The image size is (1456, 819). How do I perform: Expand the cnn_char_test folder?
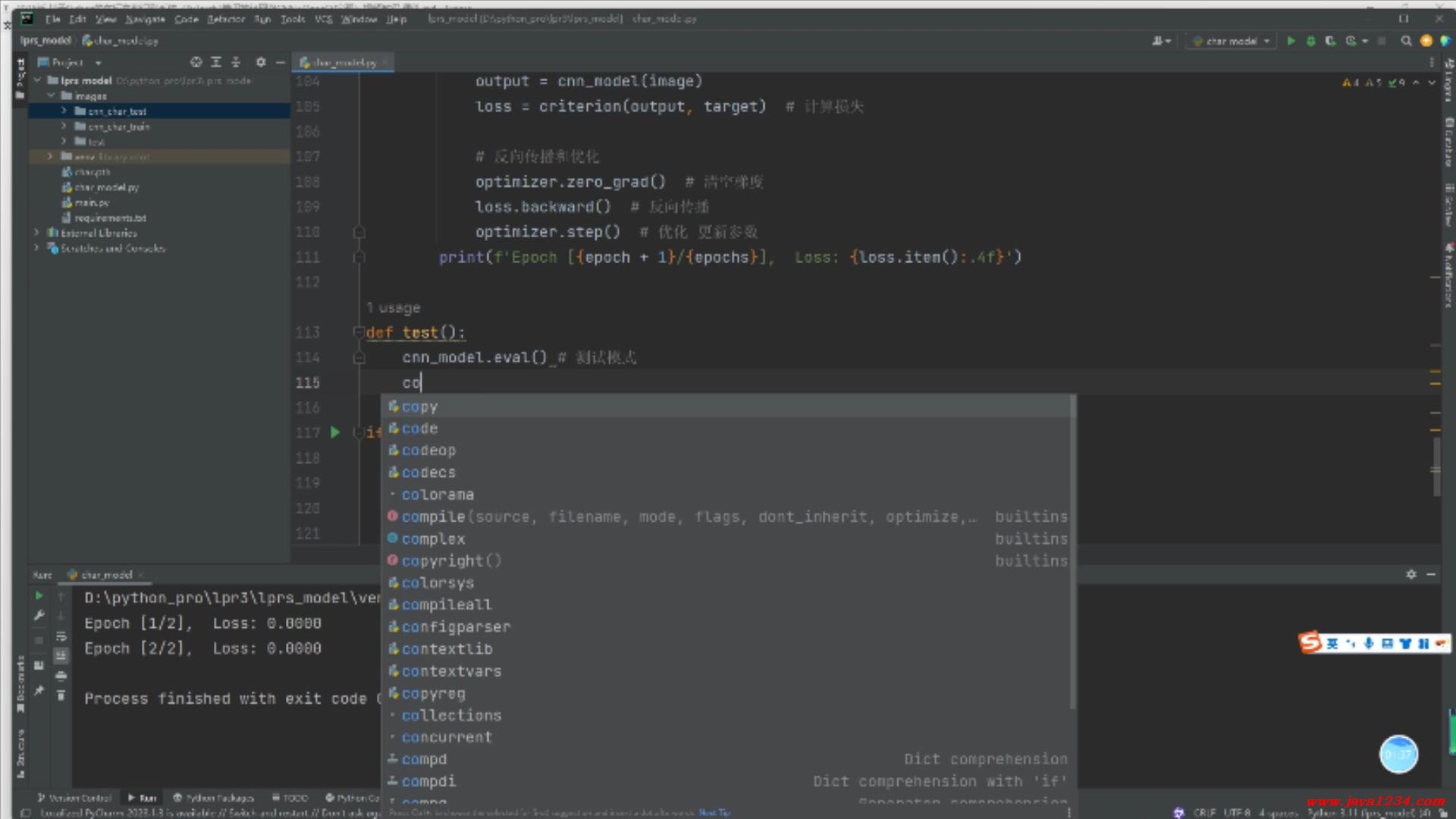click(64, 111)
